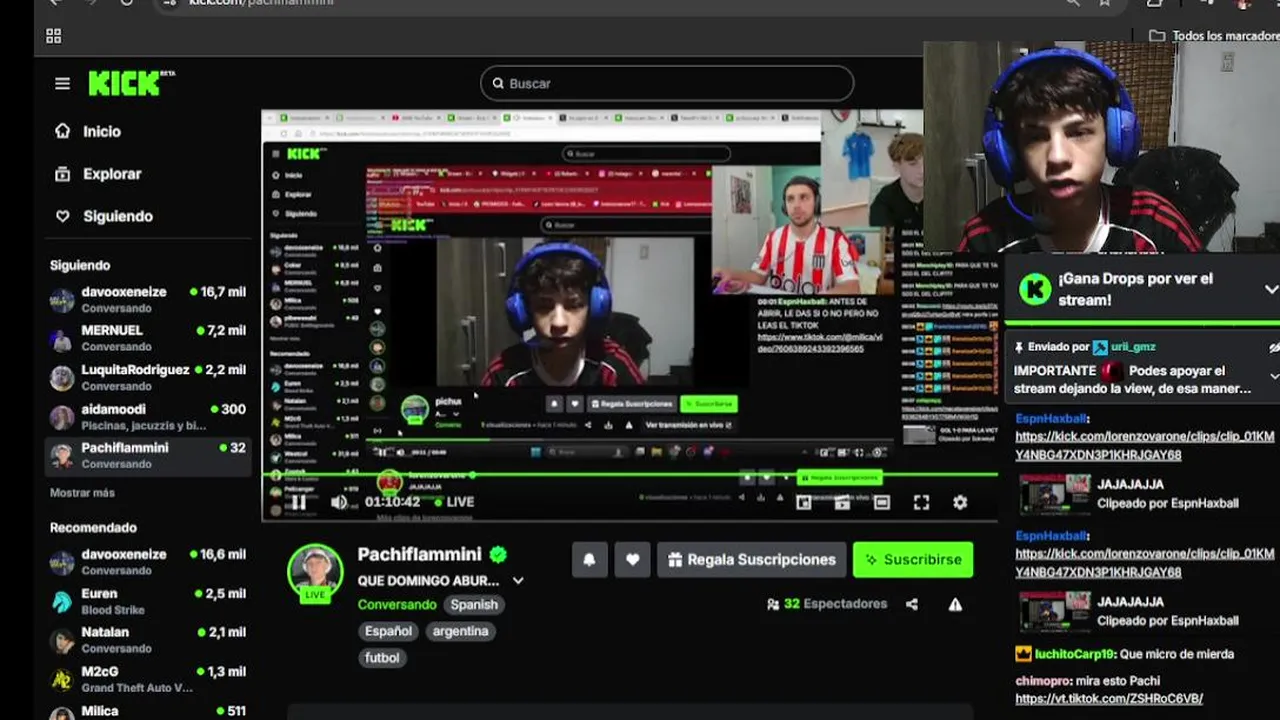
Task: Open LuquitaRodriguez channel in followed list
Action: pos(148,377)
